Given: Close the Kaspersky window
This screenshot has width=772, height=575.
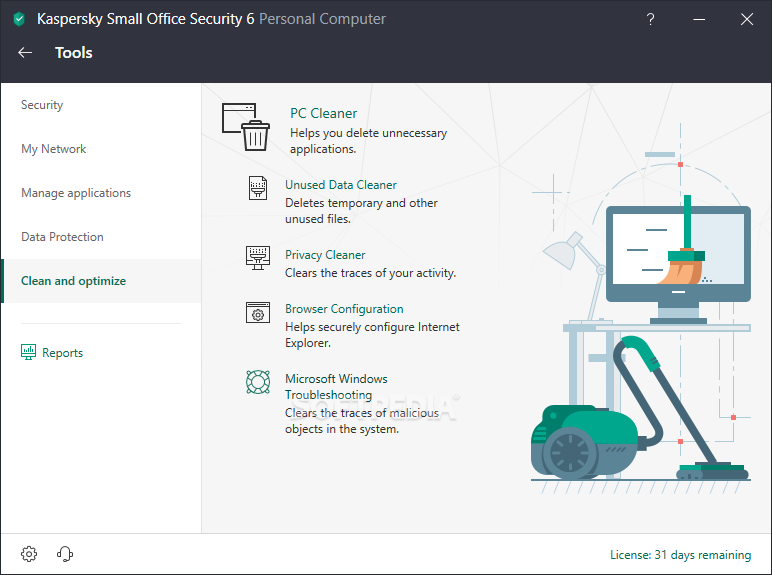Looking at the screenshot, I should (x=747, y=19).
